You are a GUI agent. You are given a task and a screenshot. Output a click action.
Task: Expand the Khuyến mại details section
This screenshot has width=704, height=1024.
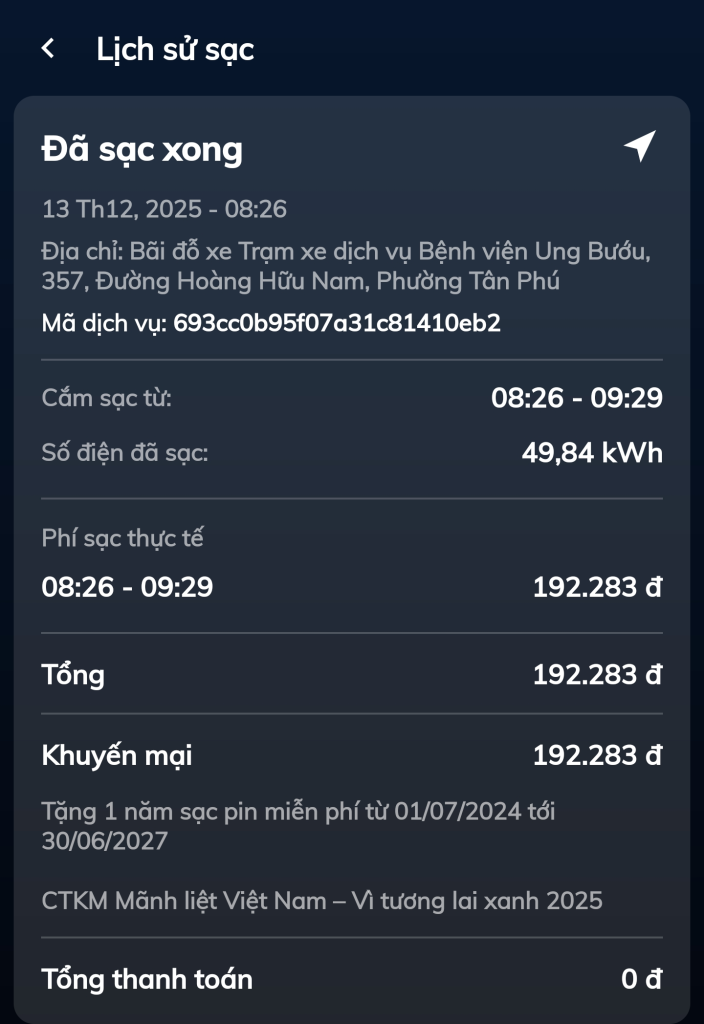coord(349,756)
